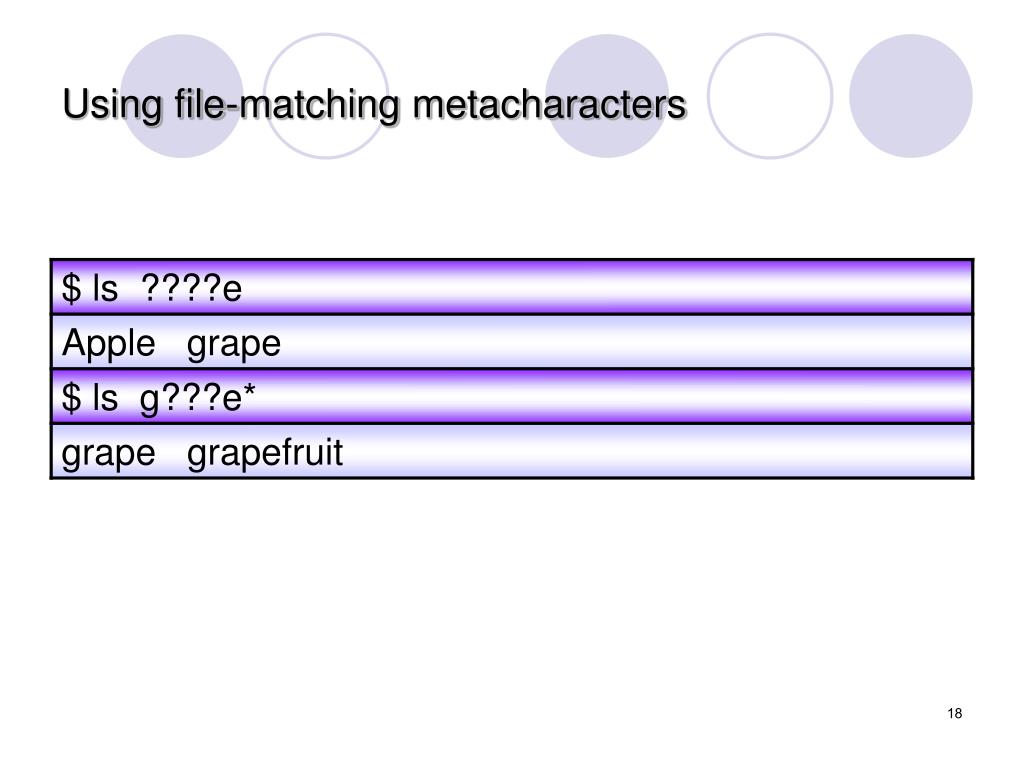This screenshot has width=1024, height=768.
Task: Click the slide number 18
Action: point(954,713)
